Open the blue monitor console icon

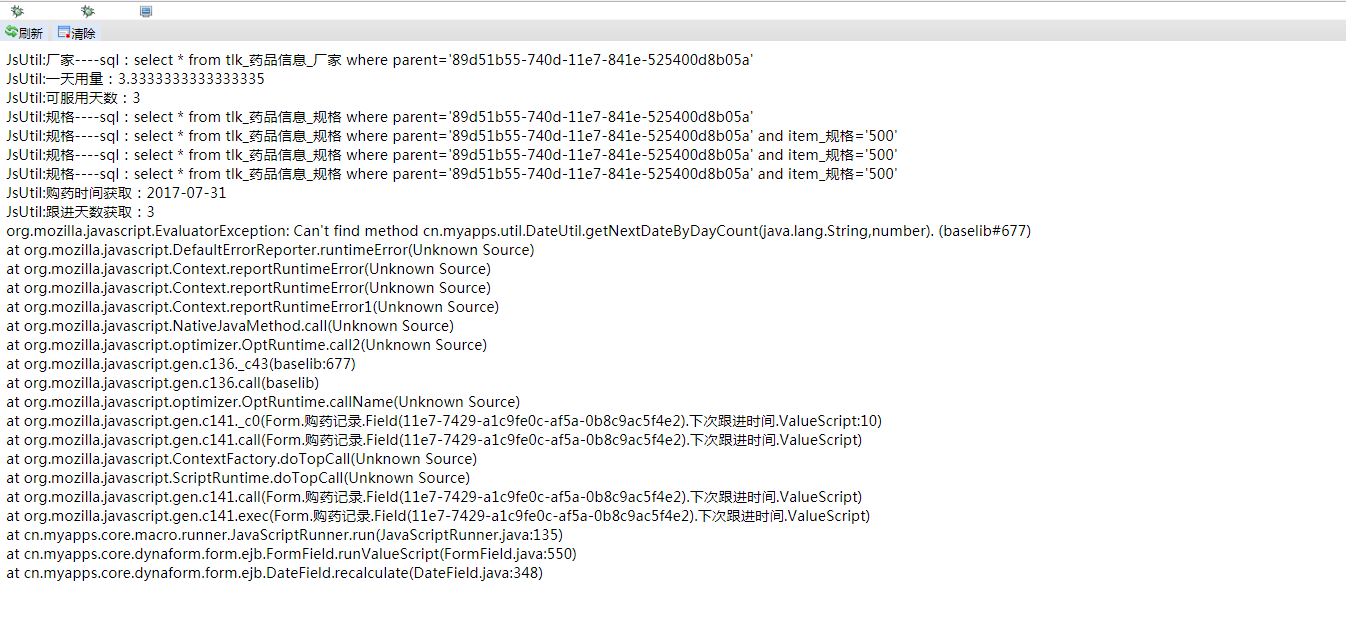pos(146,11)
